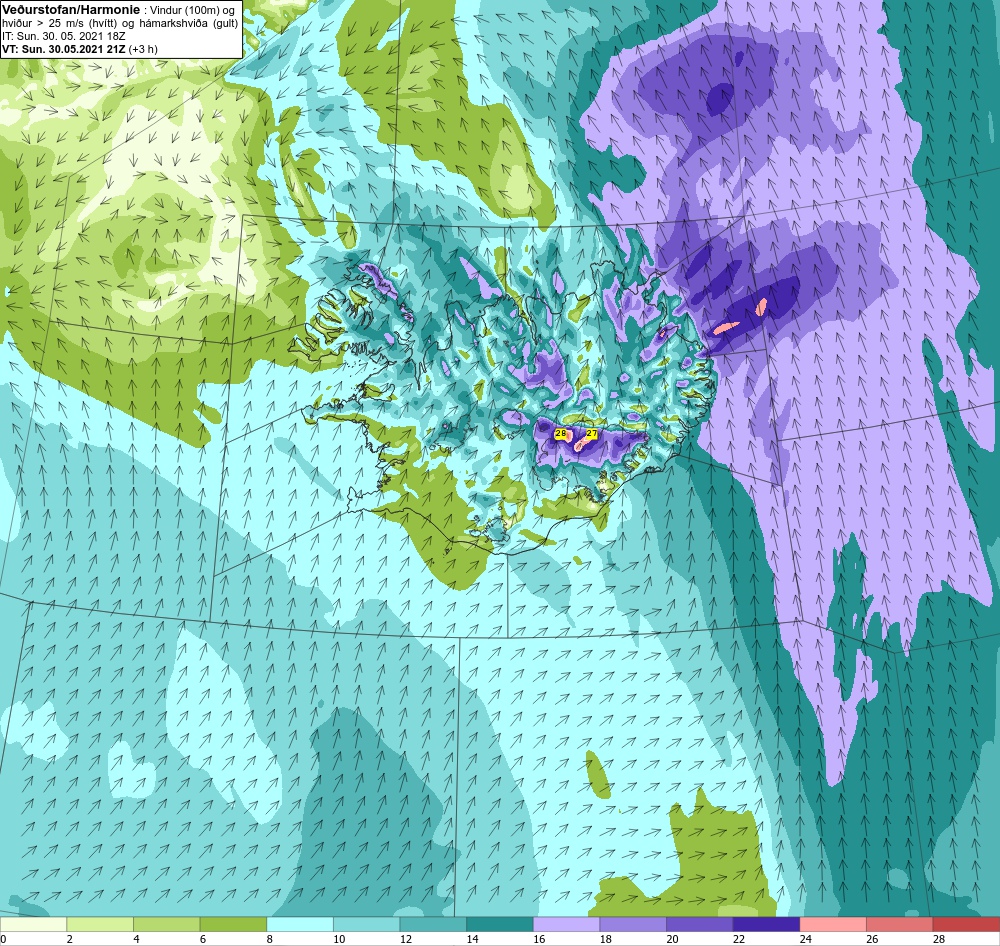The height and width of the screenshot is (946, 1000).
Task: Click the legend scale number "10"
Action: click(x=339, y=939)
